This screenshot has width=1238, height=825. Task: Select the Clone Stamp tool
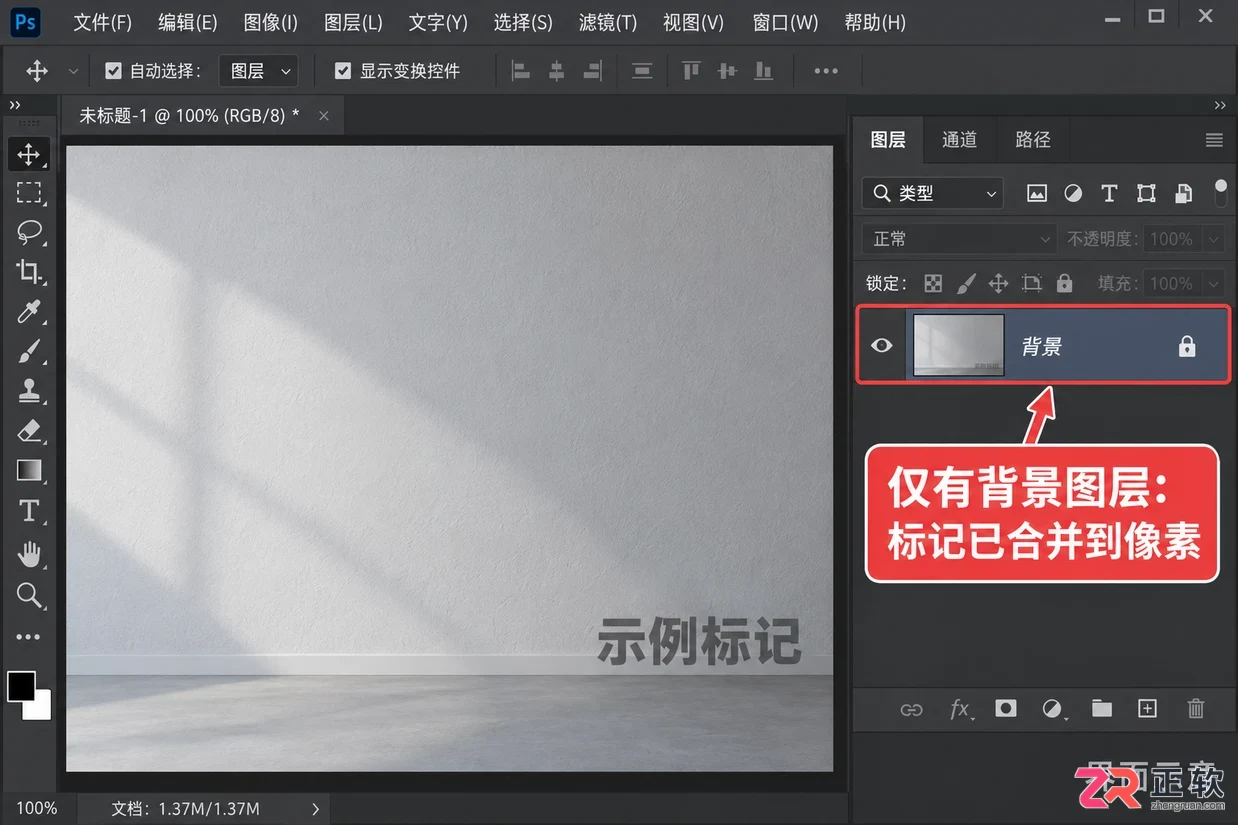point(29,391)
